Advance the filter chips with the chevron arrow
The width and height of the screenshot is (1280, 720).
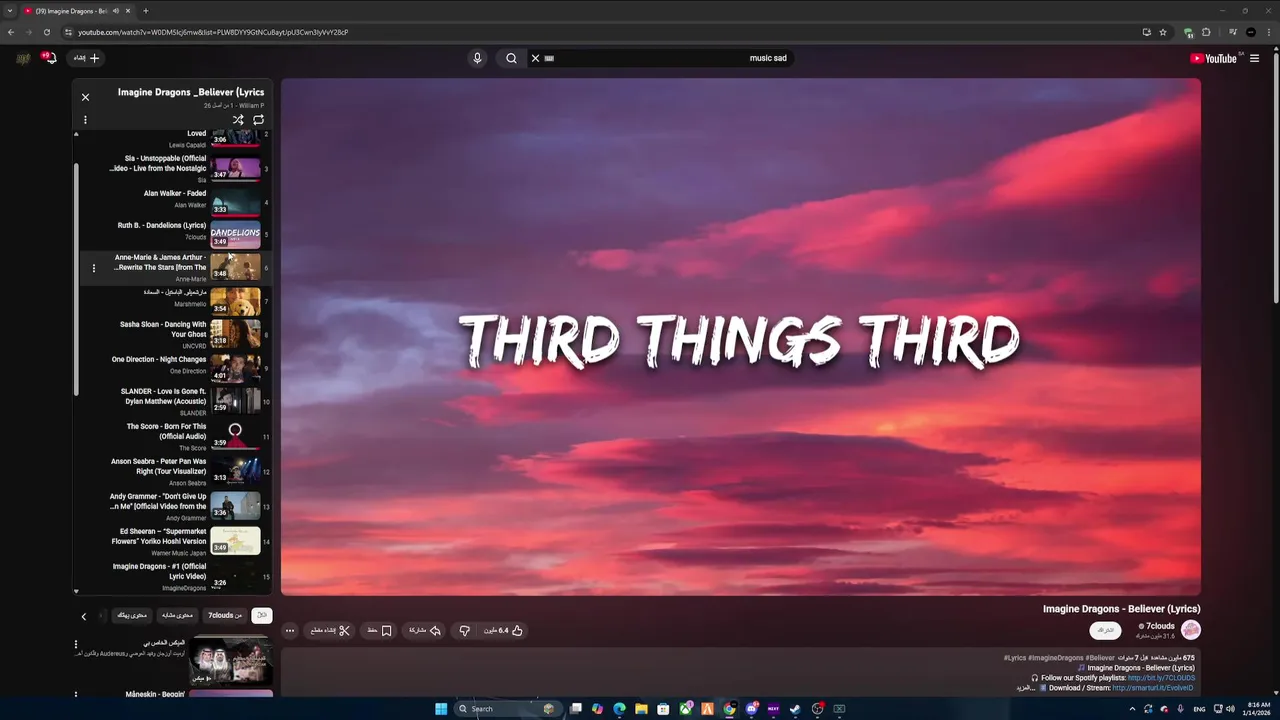pyautogui.click(x=84, y=616)
